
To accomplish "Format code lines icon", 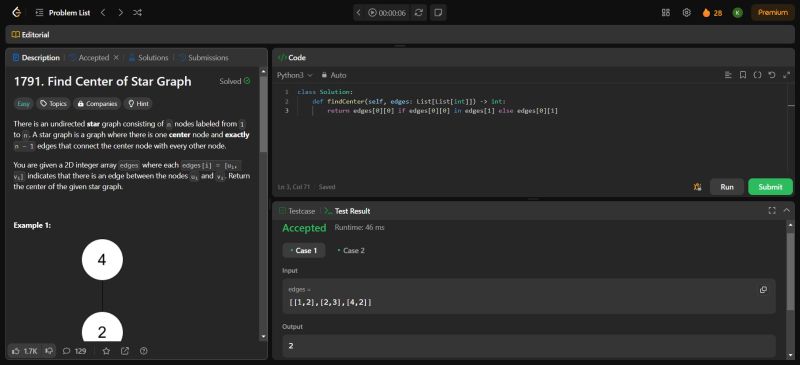I will [x=728, y=75].
